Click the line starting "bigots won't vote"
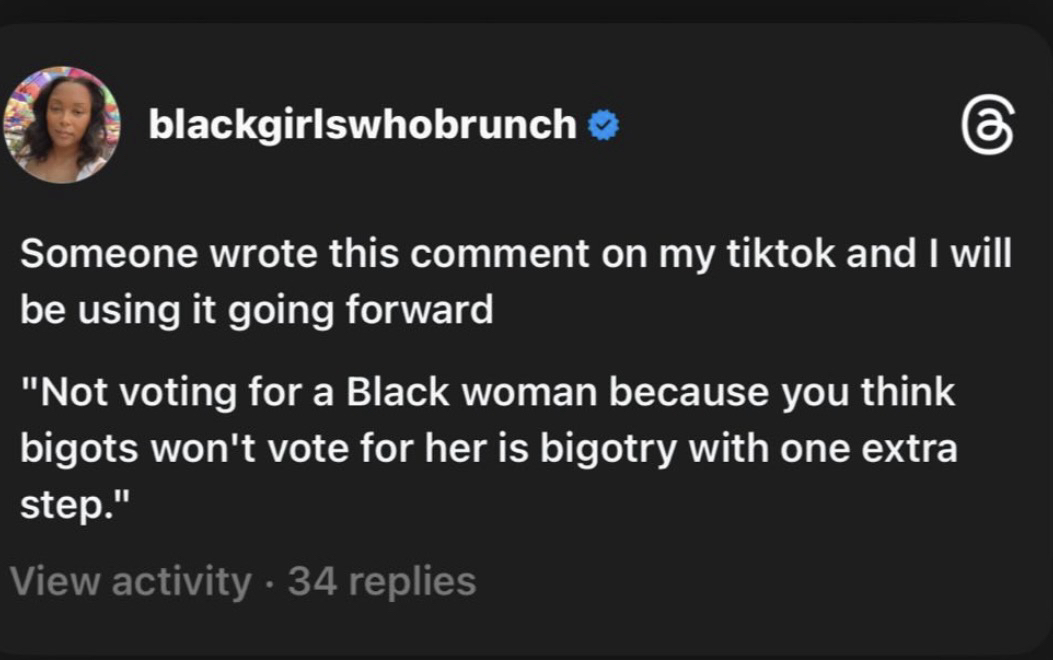 tap(489, 447)
